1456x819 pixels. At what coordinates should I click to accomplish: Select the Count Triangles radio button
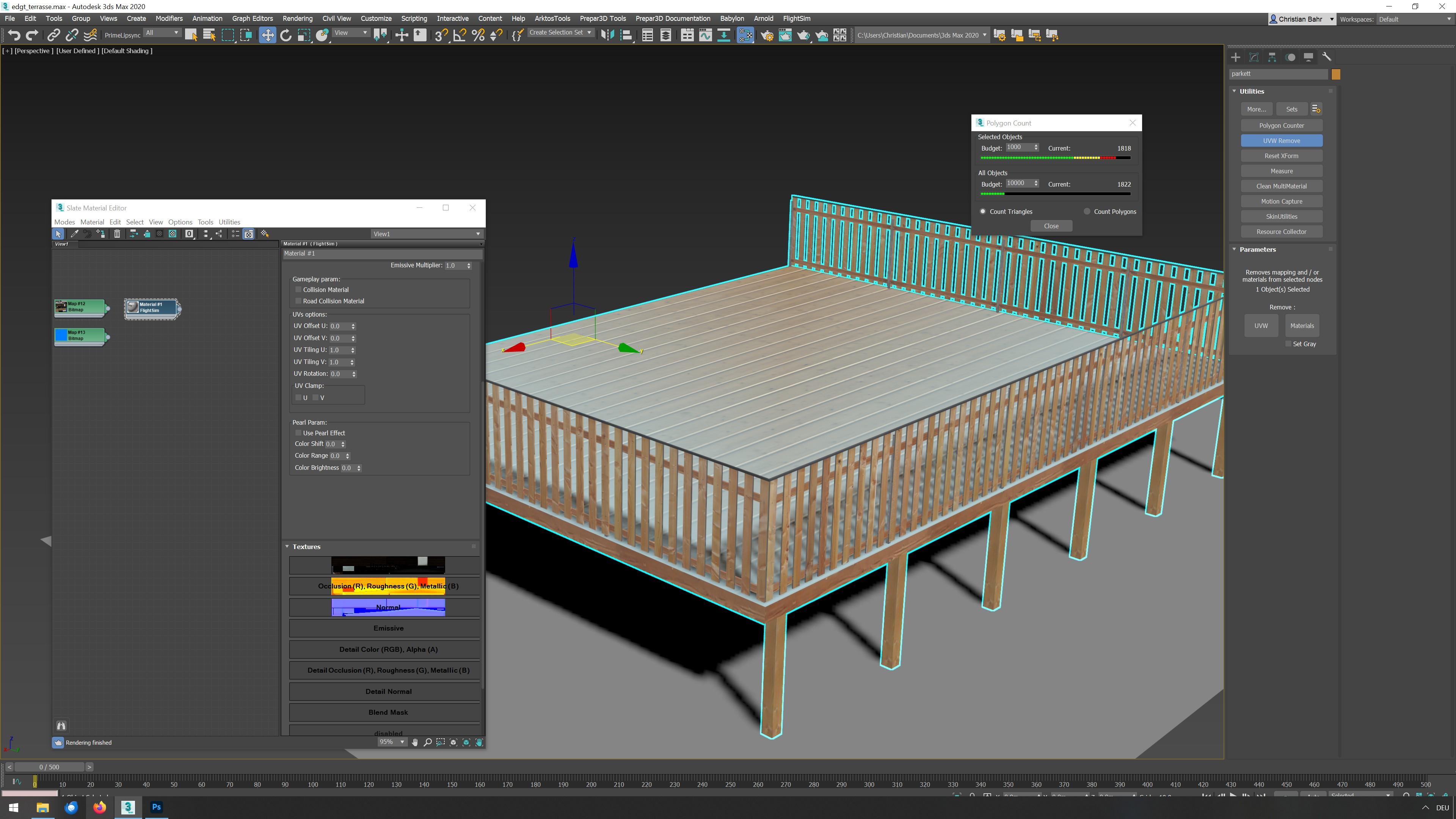coord(983,212)
